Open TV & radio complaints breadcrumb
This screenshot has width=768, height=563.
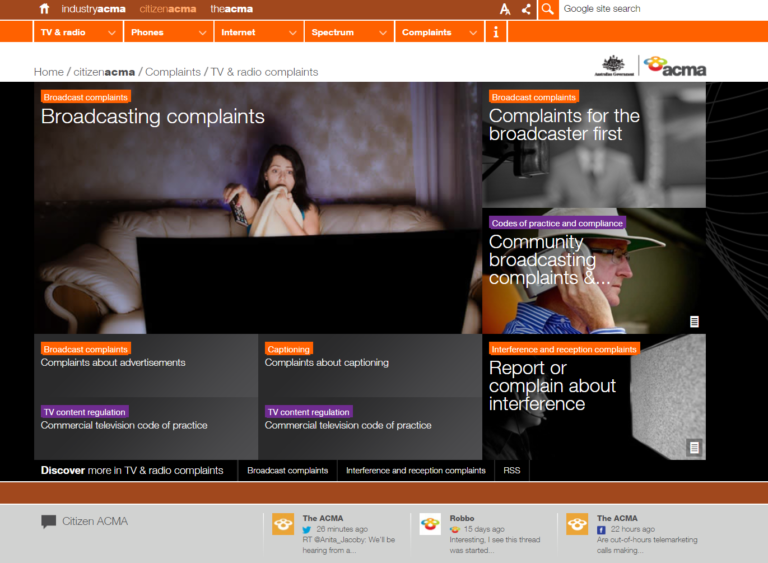(x=264, y=72)
